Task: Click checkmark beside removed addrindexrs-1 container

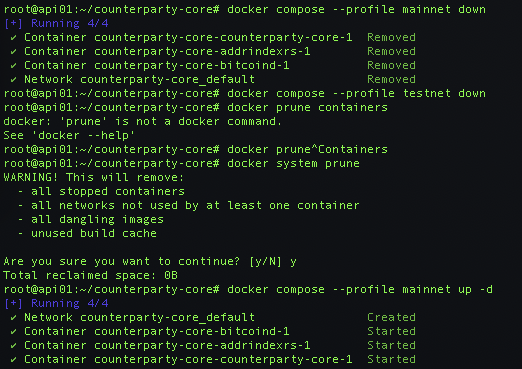Action: (13, 52)
